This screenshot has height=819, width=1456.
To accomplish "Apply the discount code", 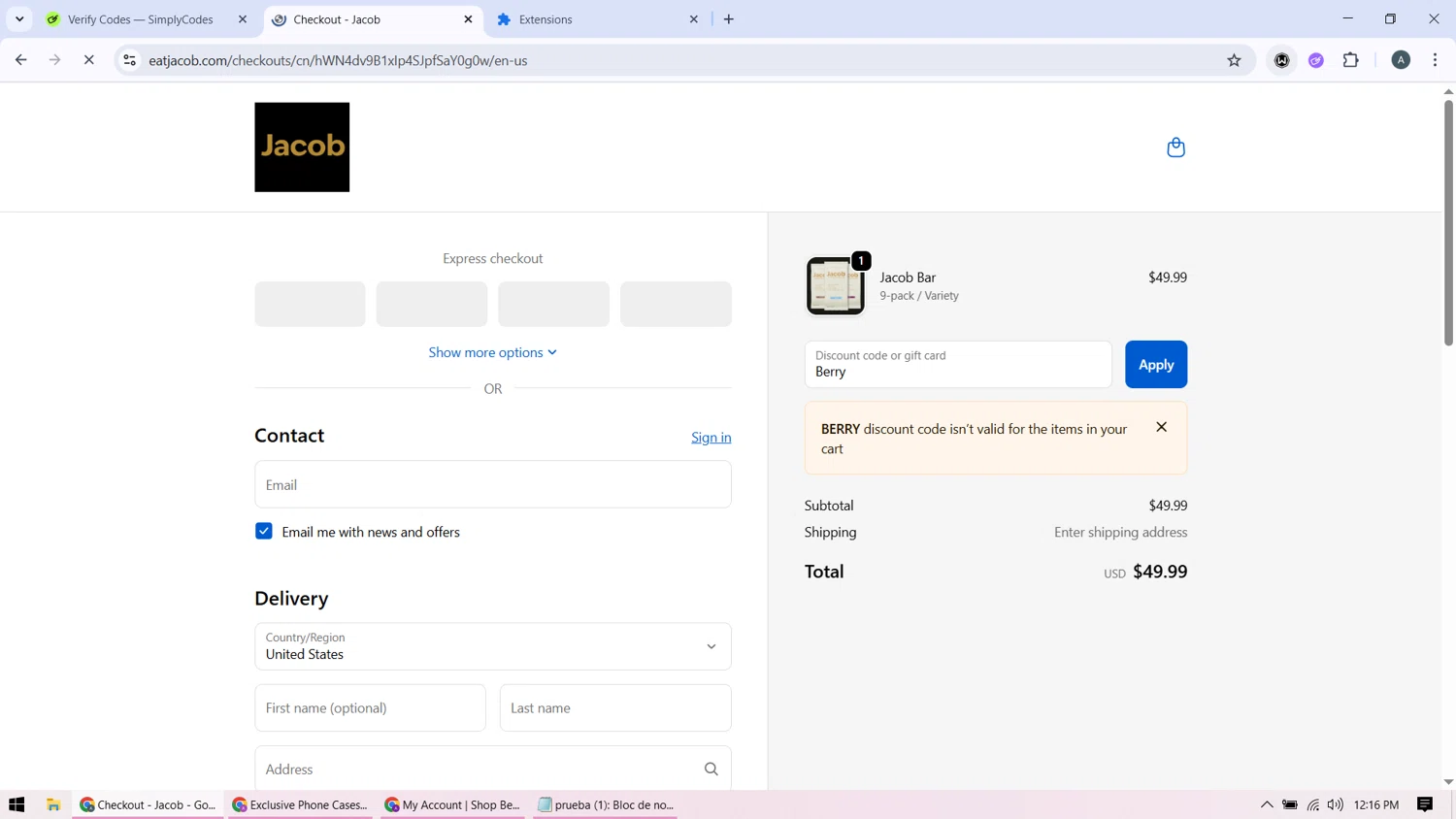I will click(x=1156, y=364).
